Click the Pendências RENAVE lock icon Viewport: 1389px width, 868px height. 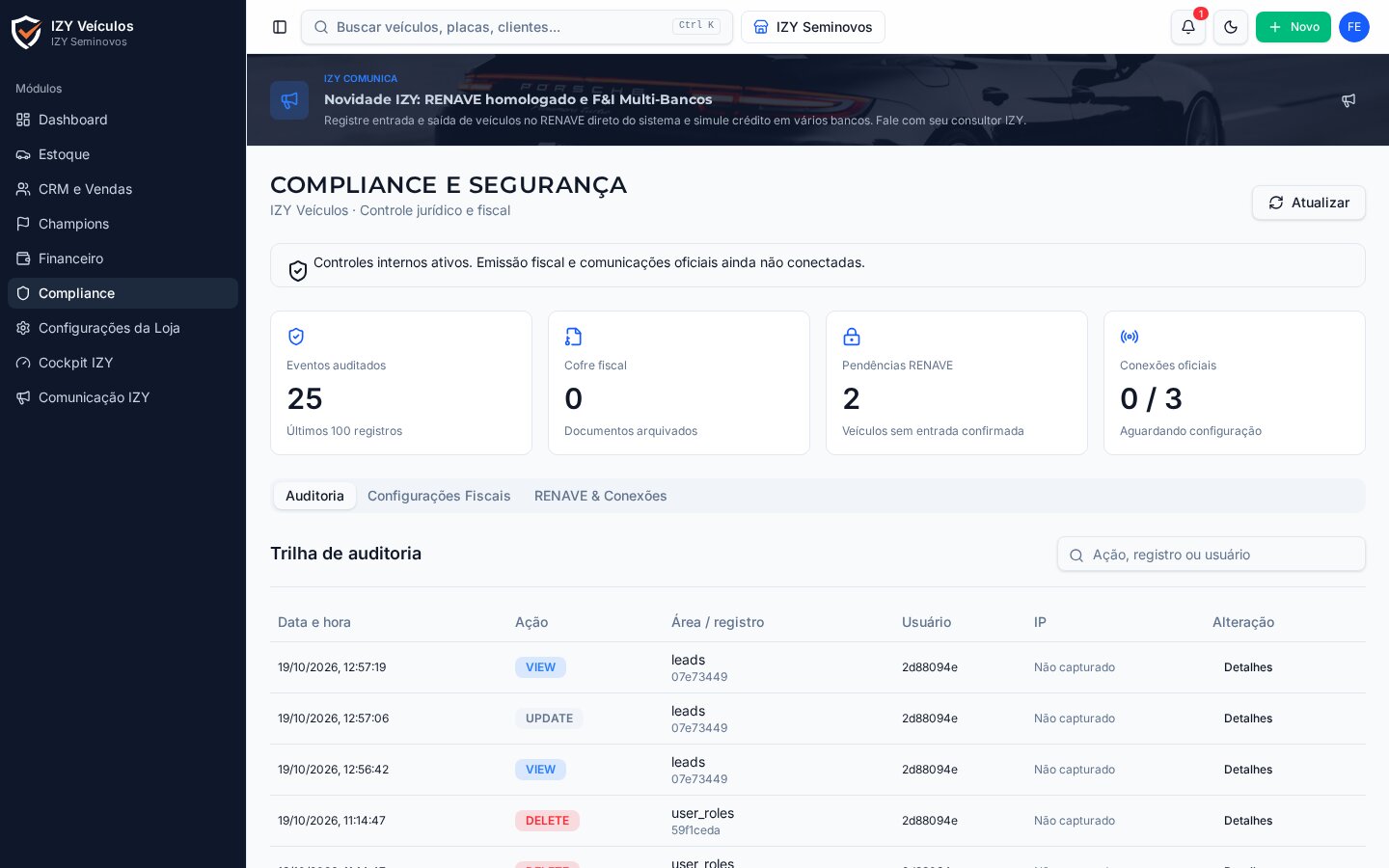click(x=852, y=337)
